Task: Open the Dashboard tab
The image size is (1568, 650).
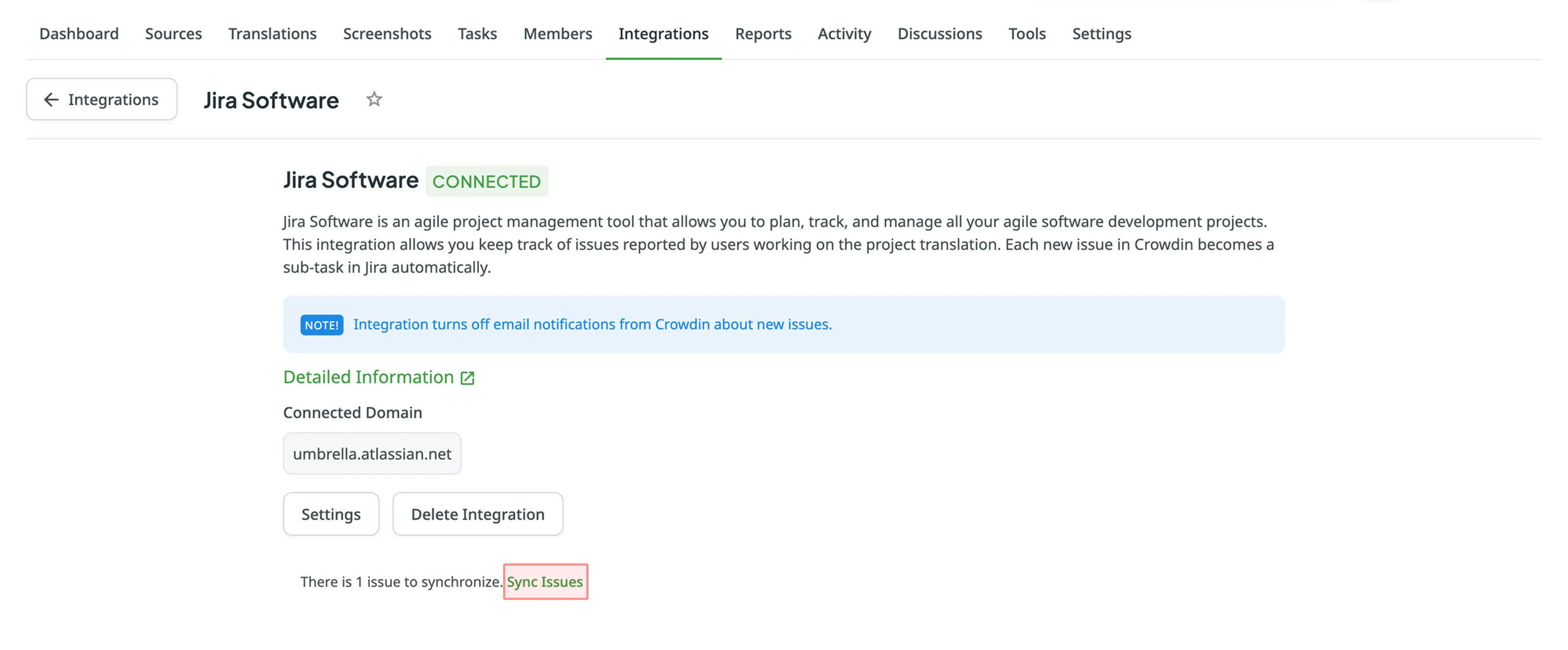Action: [79, 33]
